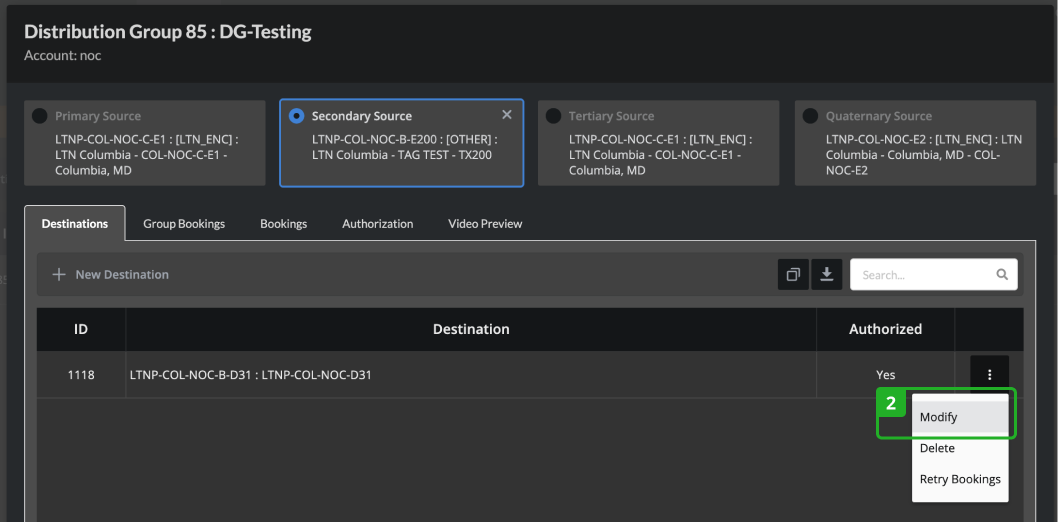Click into the Search input field
The height and width of the screenshot is (522, 1058).
[934, 274]
